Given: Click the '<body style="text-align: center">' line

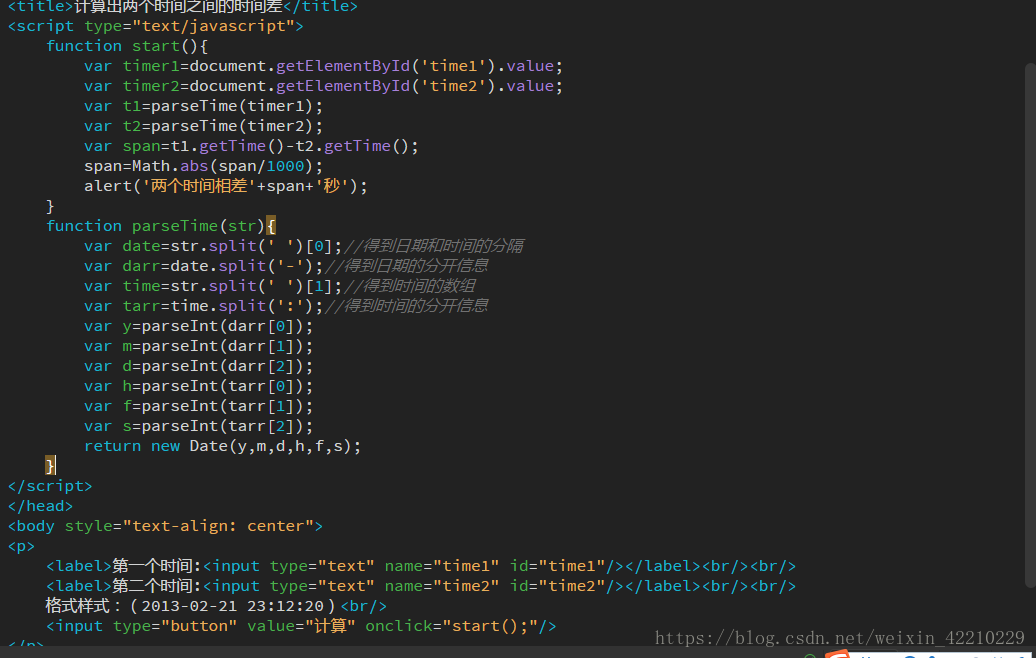Looking at the screenshot, I should coord(165,527).
